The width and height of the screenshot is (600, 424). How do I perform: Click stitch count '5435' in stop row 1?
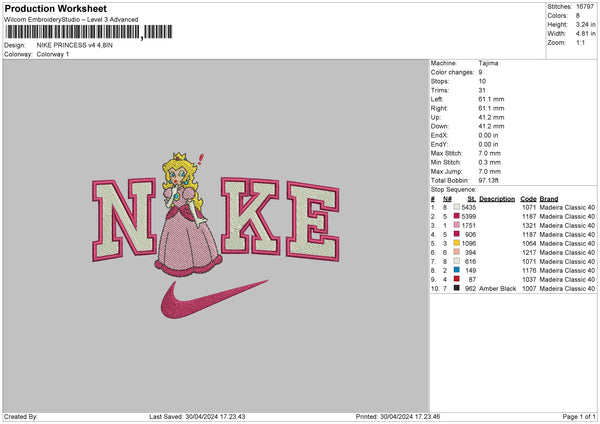coord(469,207)
